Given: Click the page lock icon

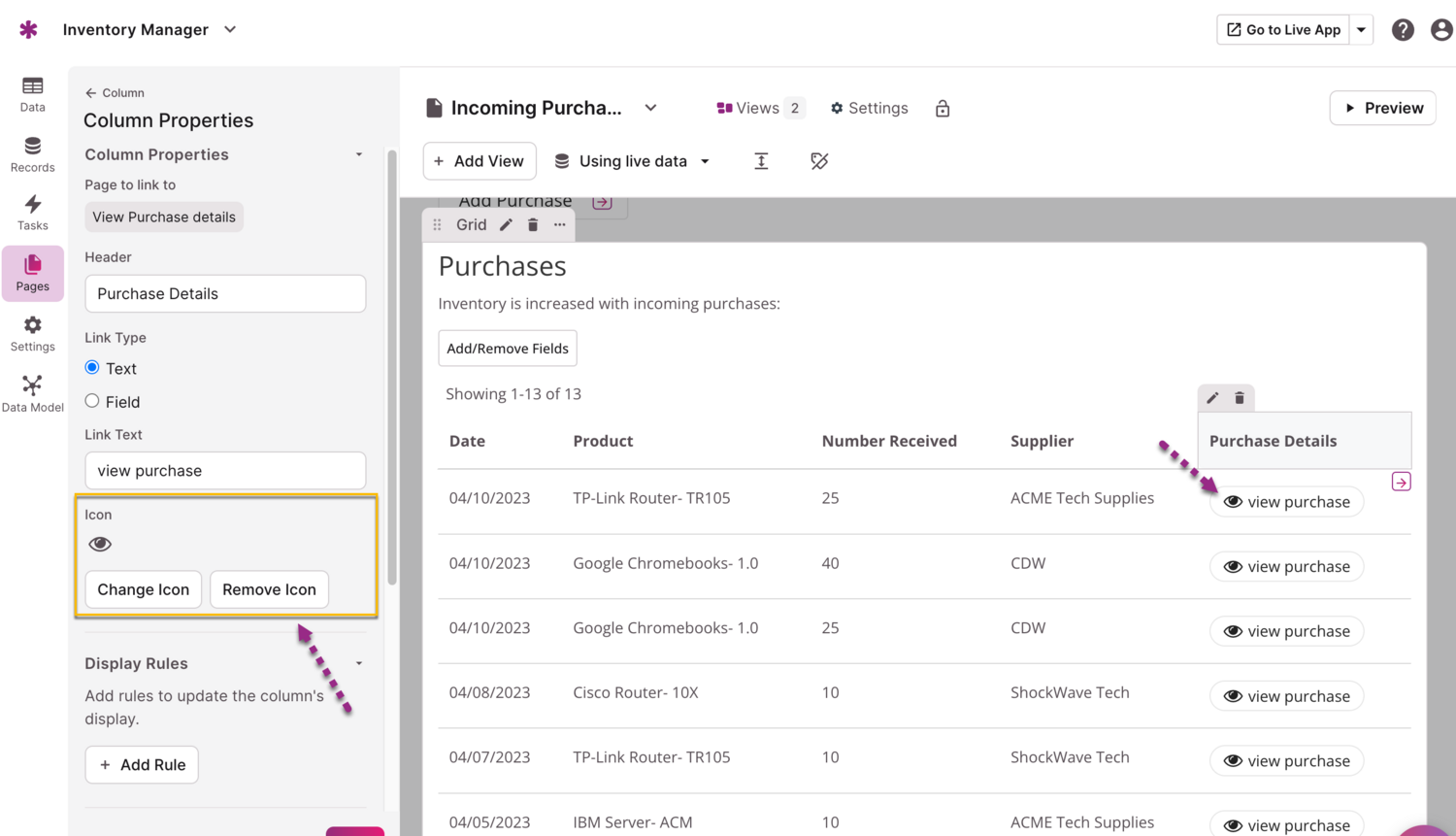Looking at the screenshot, I should [942, 109].
